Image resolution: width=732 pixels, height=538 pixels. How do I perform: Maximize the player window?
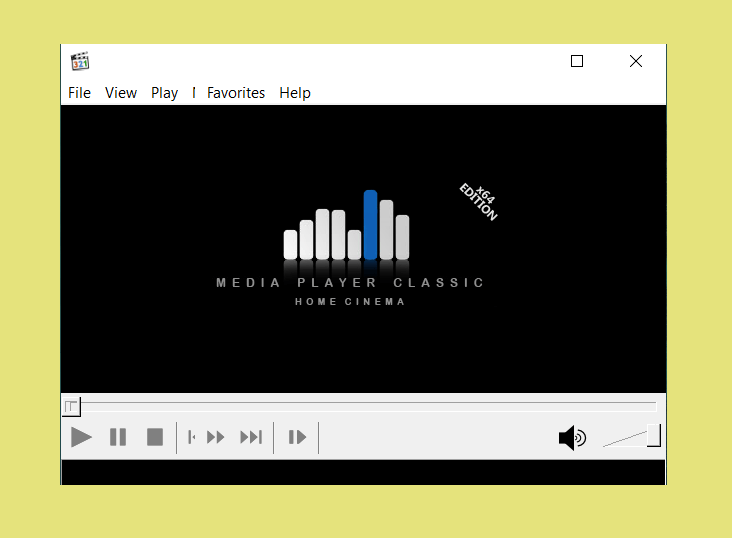coord(577,61)
